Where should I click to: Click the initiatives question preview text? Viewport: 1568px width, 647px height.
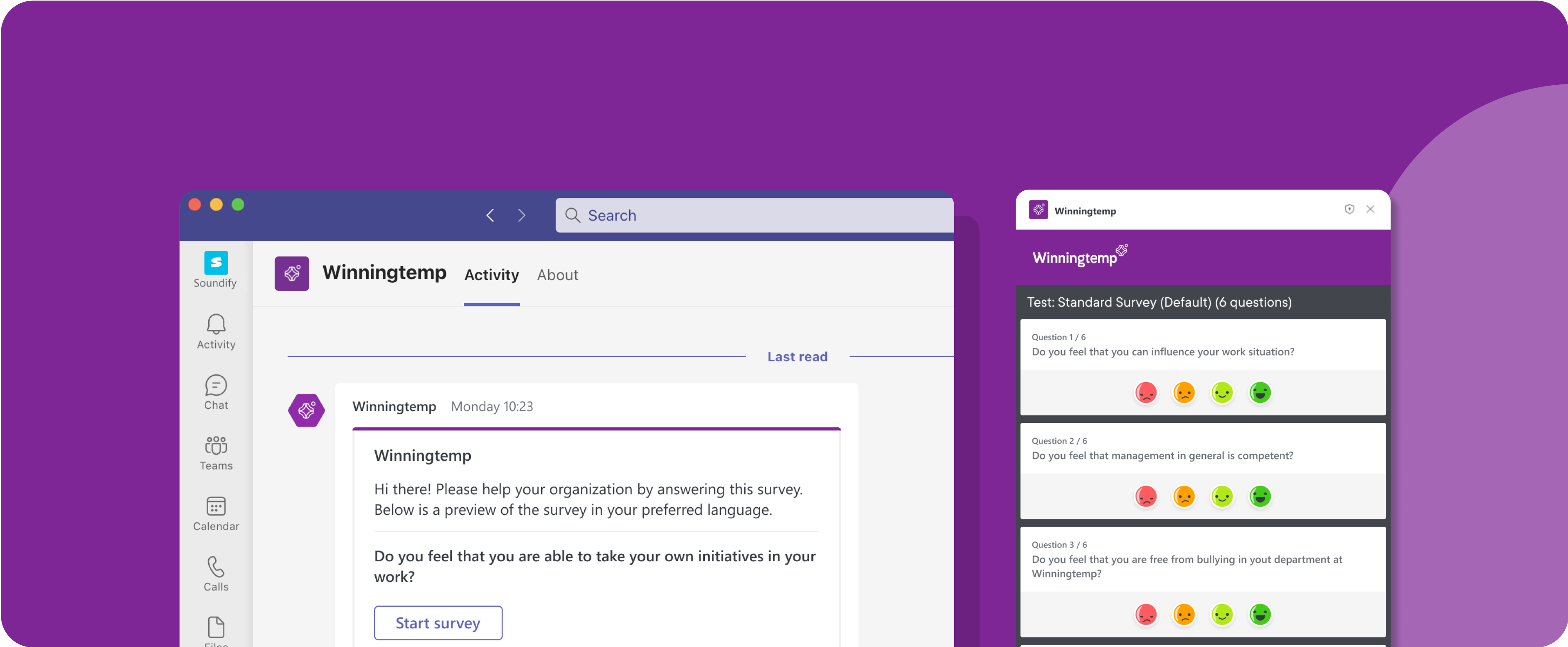pyautogui.click(x=595, y=566)
